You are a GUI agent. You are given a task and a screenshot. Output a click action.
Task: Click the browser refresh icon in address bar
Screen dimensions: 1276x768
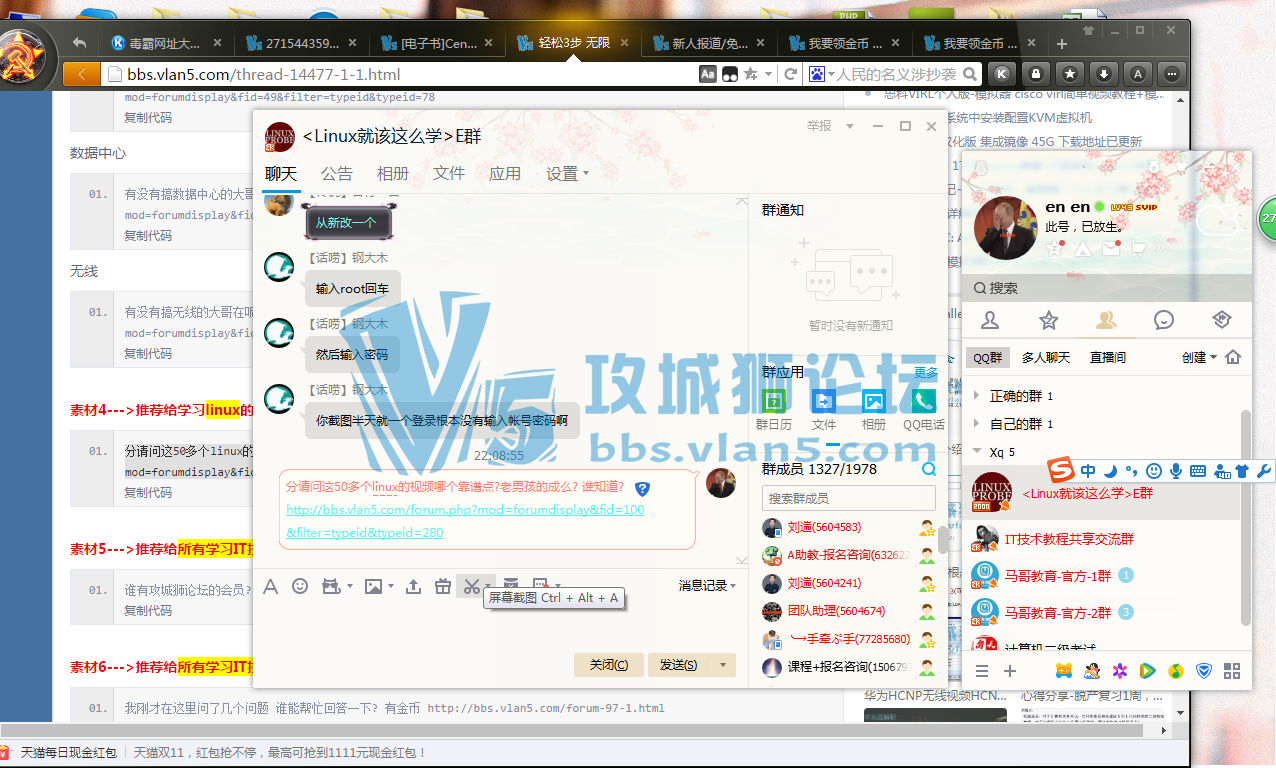790,74
